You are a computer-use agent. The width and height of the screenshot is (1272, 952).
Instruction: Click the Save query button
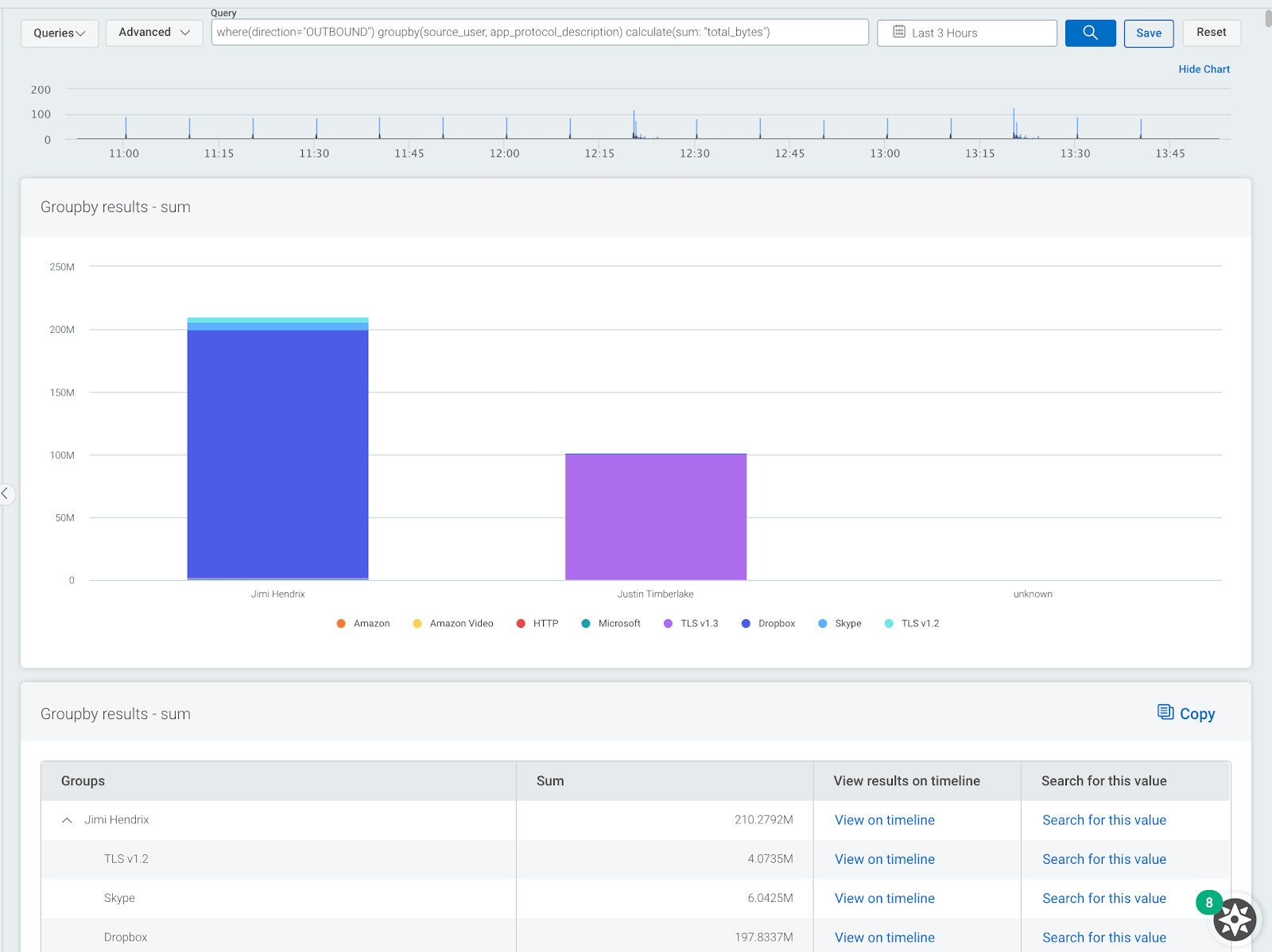tap(1148, 33)
